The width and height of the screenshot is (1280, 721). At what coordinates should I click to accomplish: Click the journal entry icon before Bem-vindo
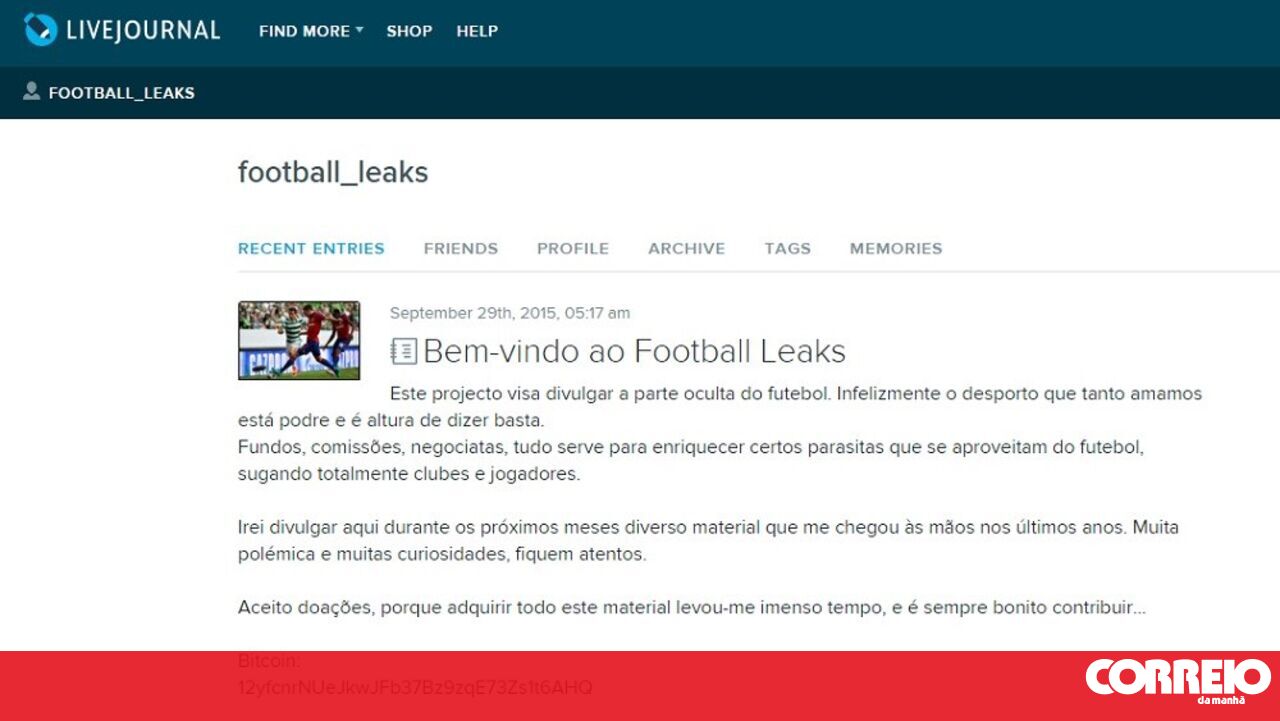(x=404, y=351)
